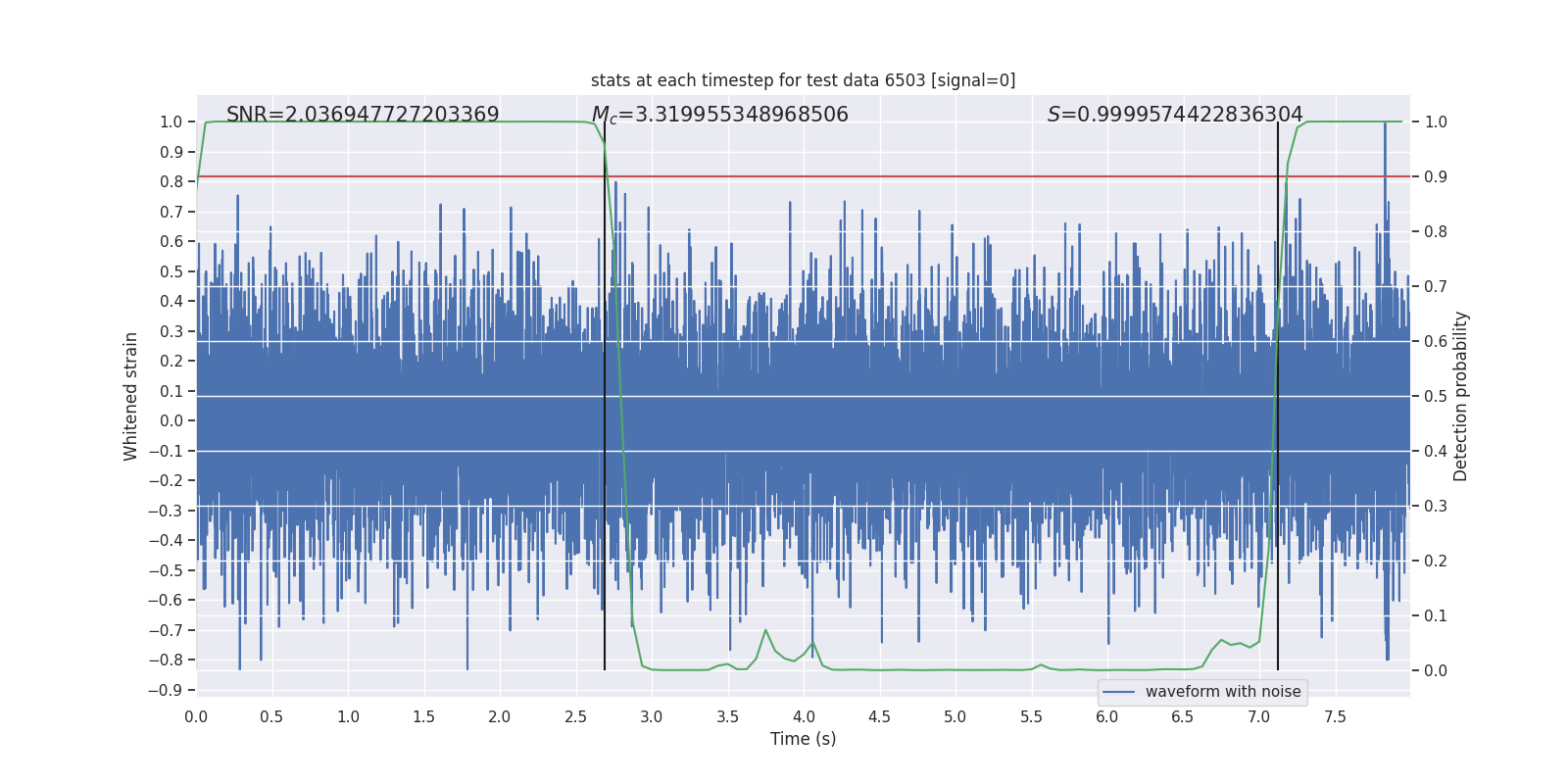This screenshot has width=1568, height=784.
Task: Click the right y-axis tick label 0.9
Action: (x=1436, y=176)
